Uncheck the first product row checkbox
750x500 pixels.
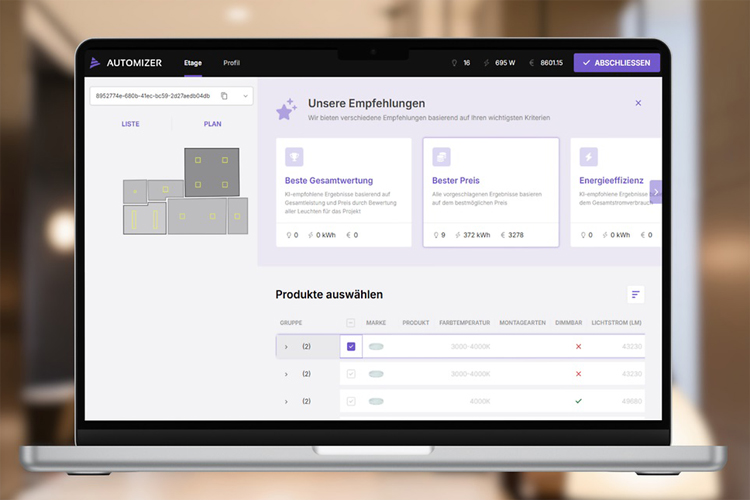tap(351, 346)
